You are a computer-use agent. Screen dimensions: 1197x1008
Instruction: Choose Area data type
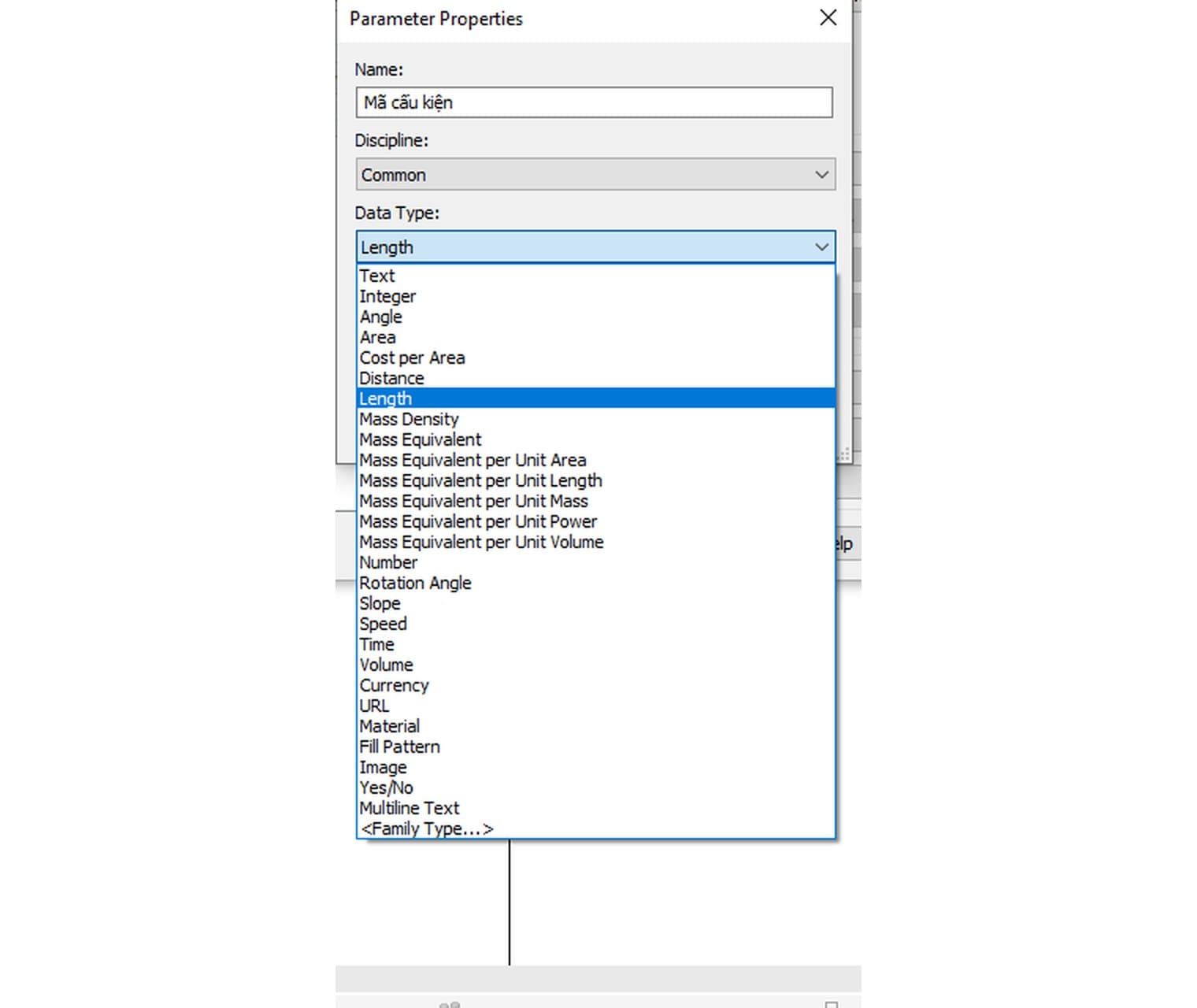595,337
